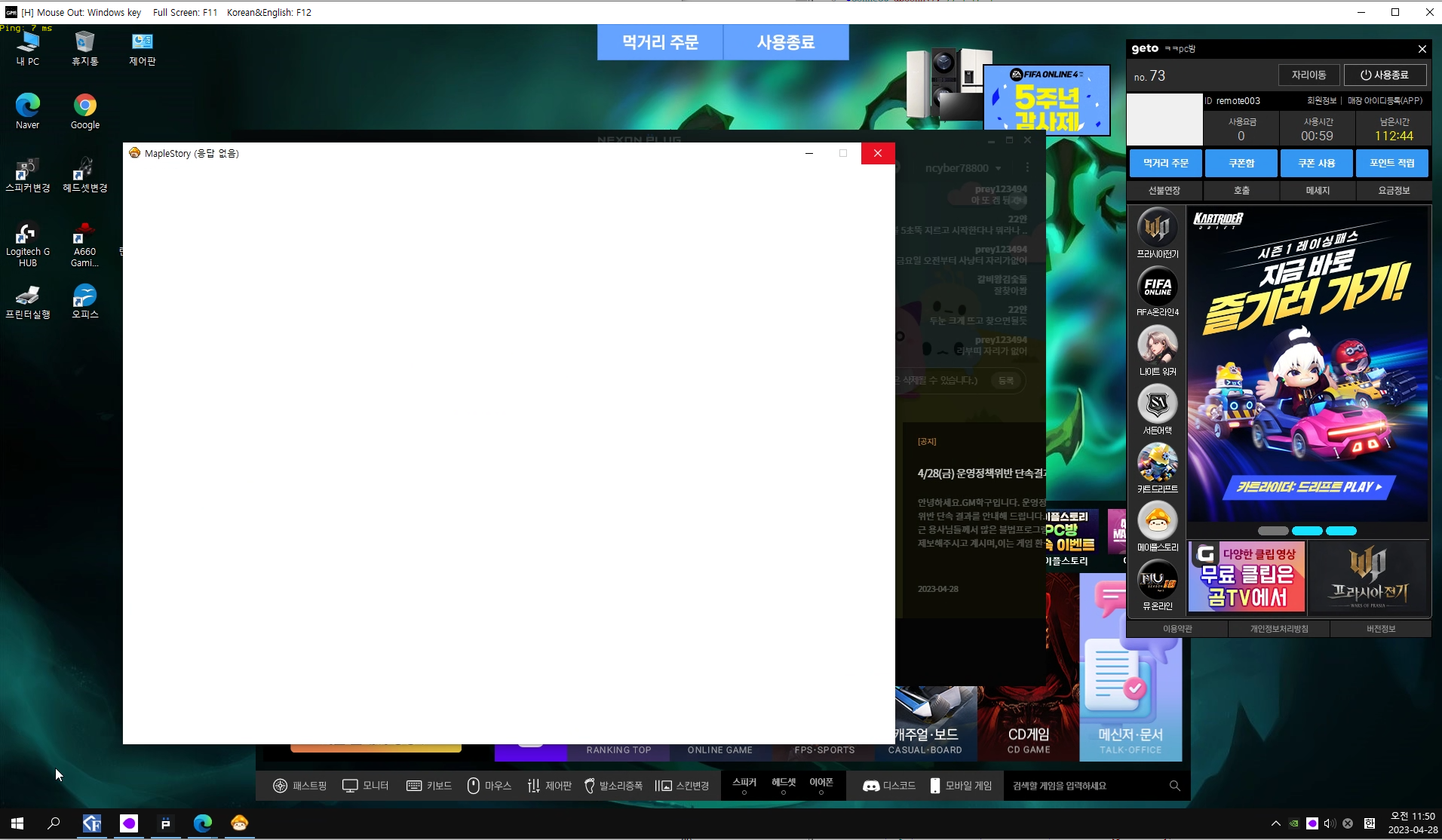Open the Sudden Attack game icon
1442x840 pixels.
(1157, 404)
